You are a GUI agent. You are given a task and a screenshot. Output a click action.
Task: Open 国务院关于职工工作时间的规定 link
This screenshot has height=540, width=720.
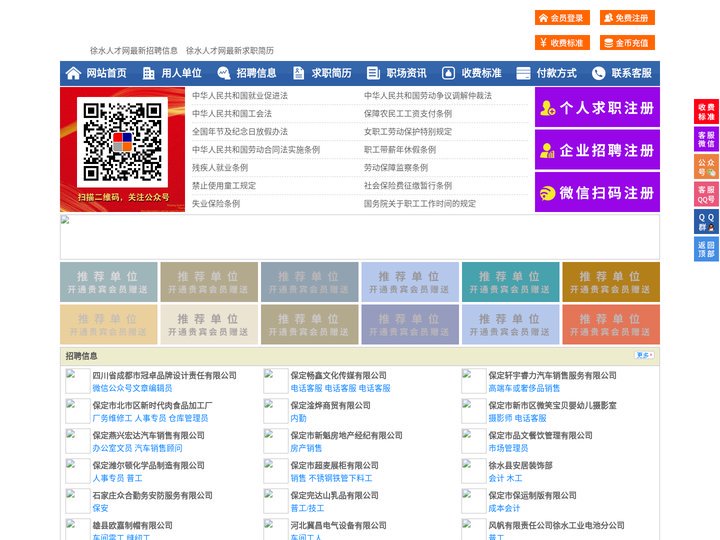point(420,203)
